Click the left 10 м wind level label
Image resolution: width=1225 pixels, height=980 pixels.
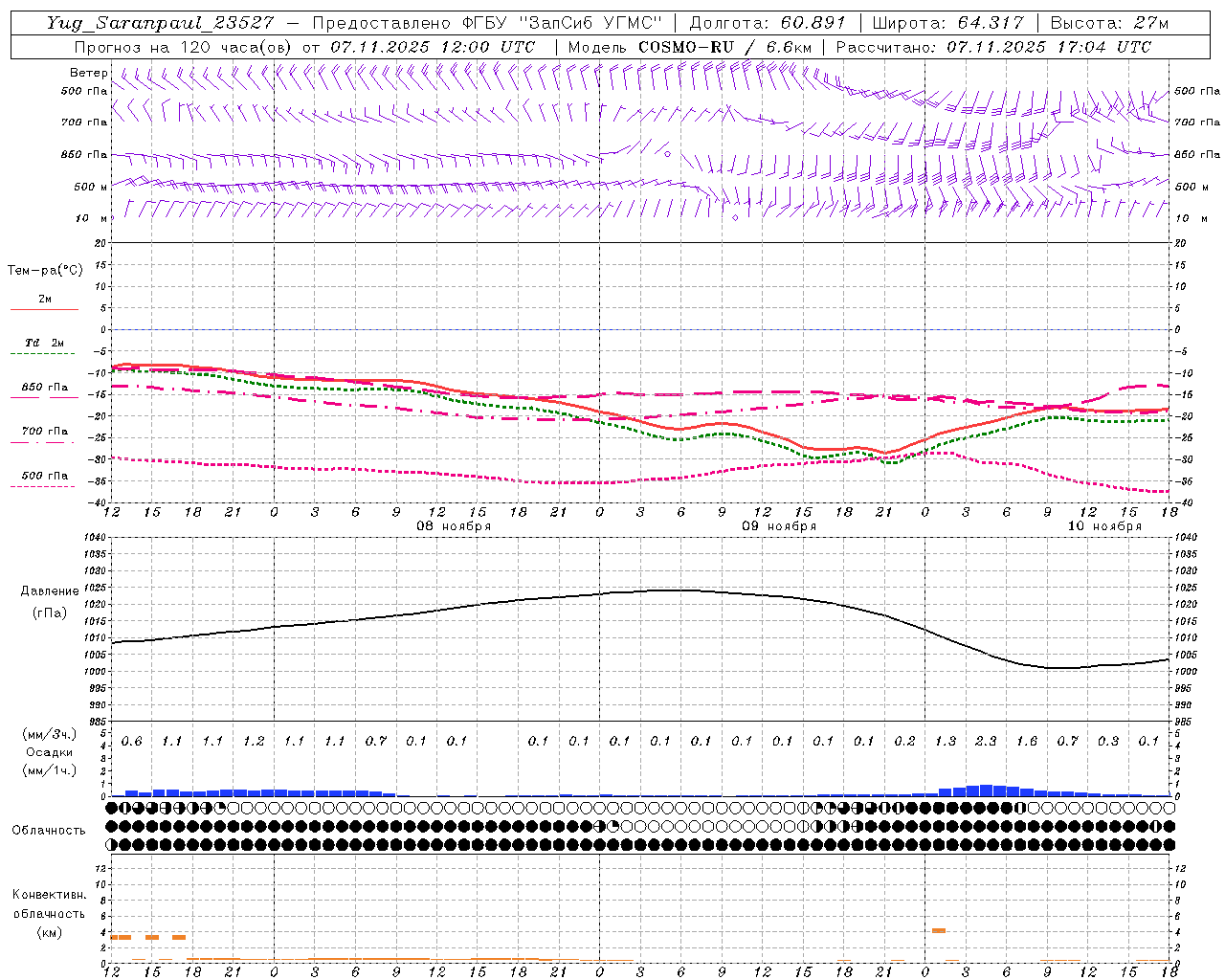click(91, 218)
